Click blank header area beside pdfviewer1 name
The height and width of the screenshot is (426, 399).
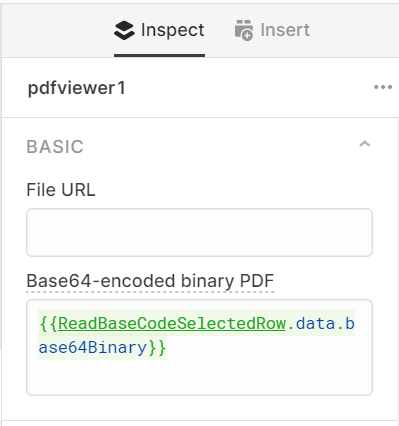tap(249, 88)
